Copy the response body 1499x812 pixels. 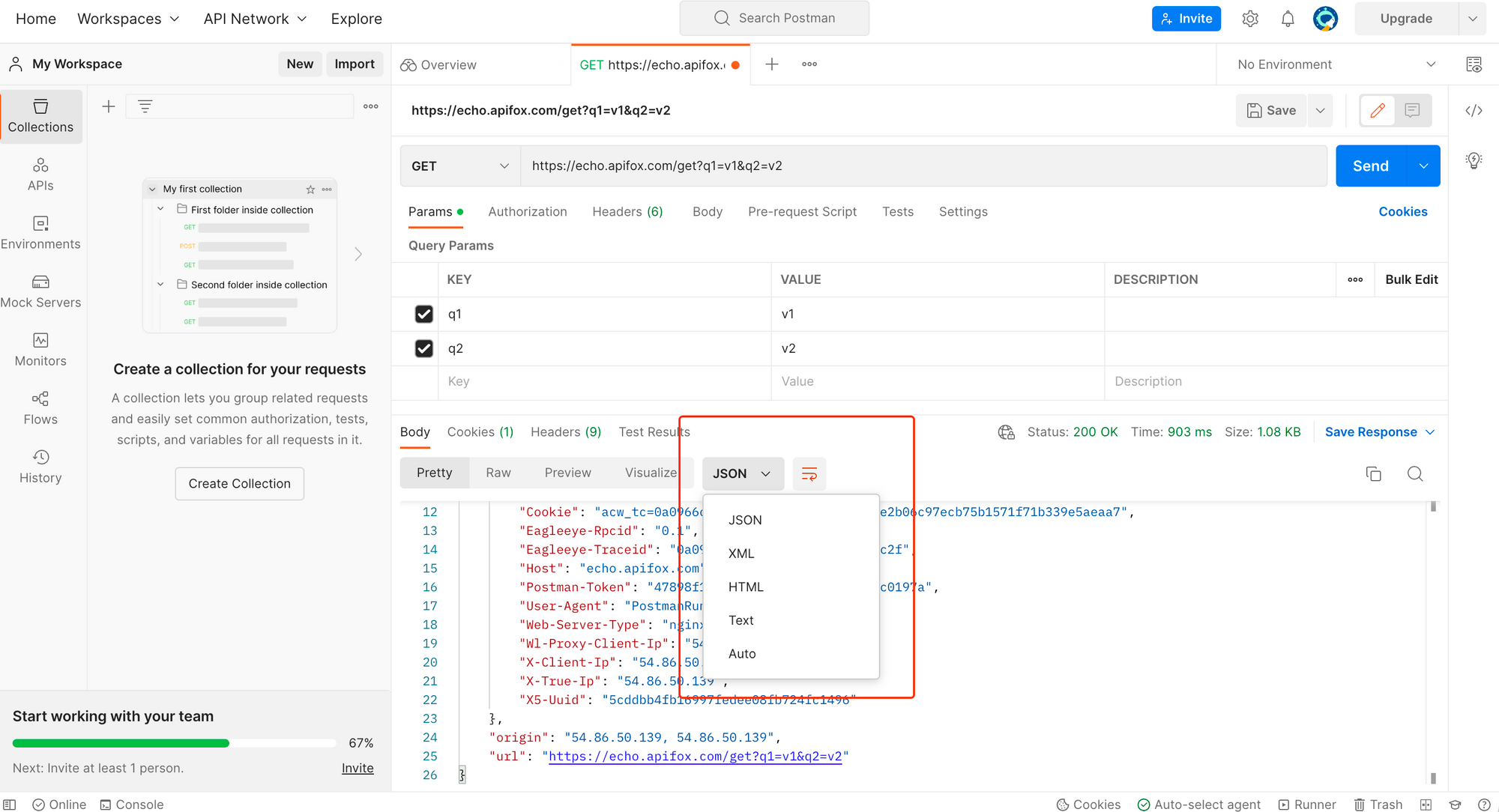click(x=1373, y=473)
